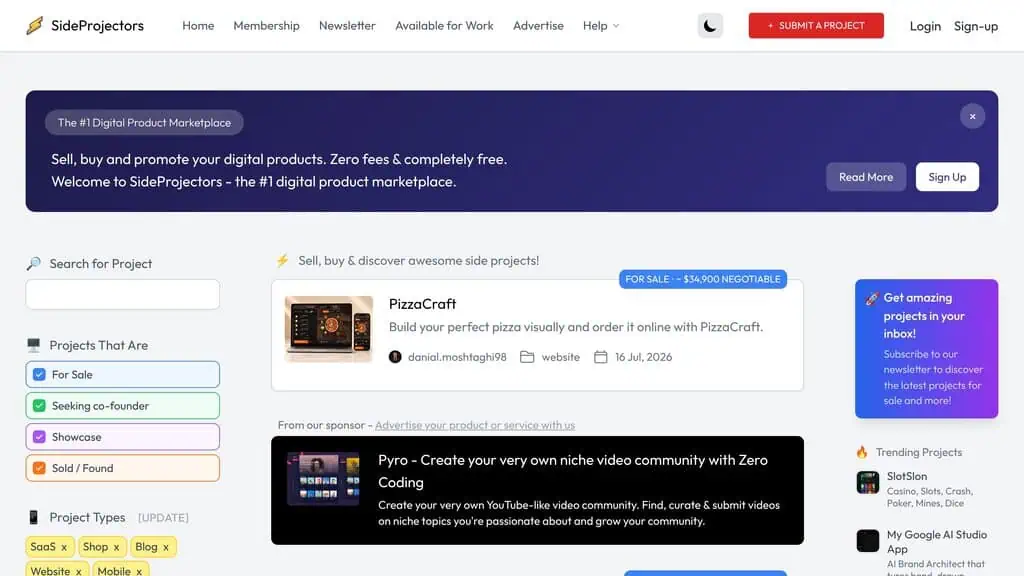Screen dimensions: 1024x576
Task: Uncheck the Seeking co-founder checkbox
Action: coord(39,406)
